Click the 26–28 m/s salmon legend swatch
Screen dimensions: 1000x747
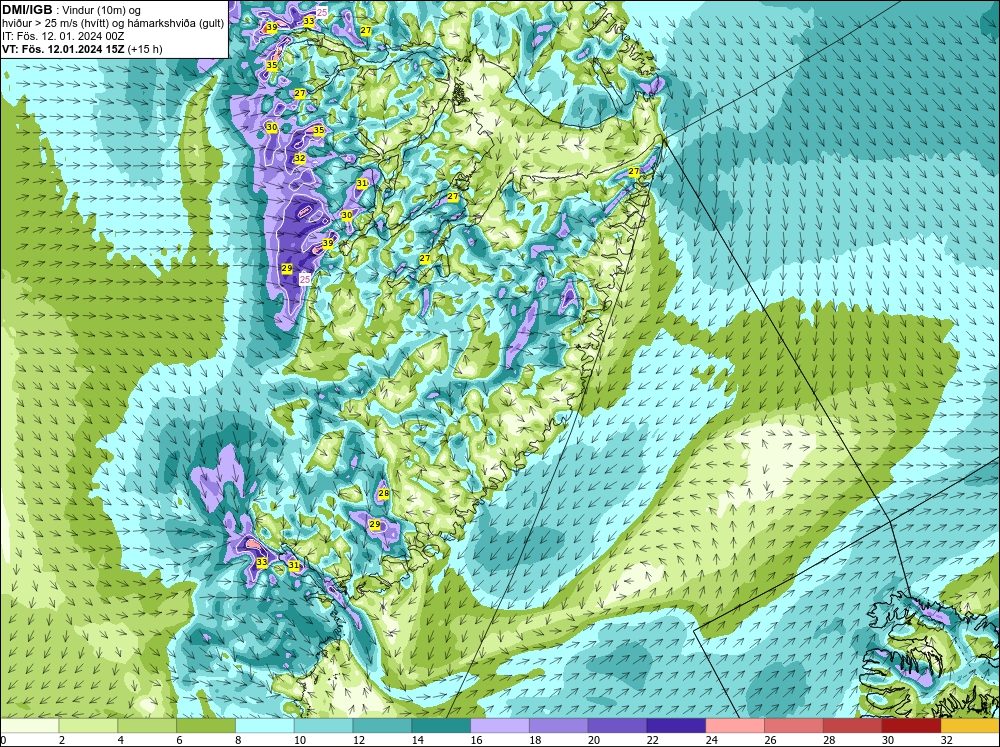(x=794, y=726)
